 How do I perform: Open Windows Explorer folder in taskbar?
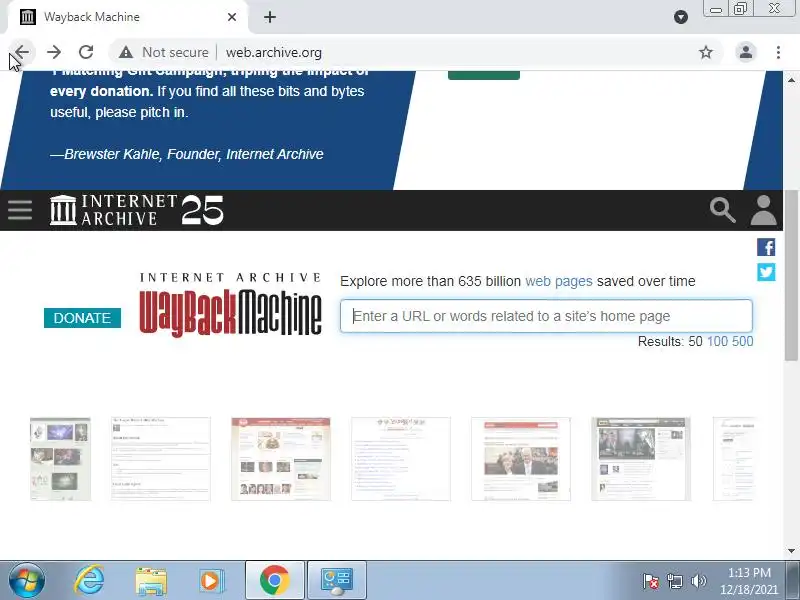point(151,581)
